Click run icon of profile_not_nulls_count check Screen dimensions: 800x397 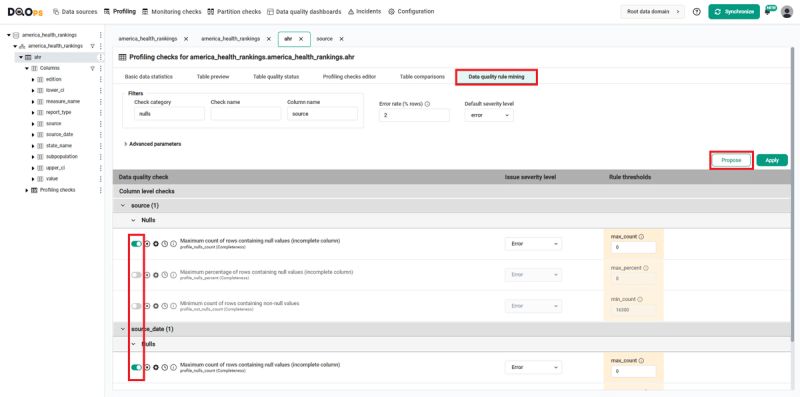point(147,306)
